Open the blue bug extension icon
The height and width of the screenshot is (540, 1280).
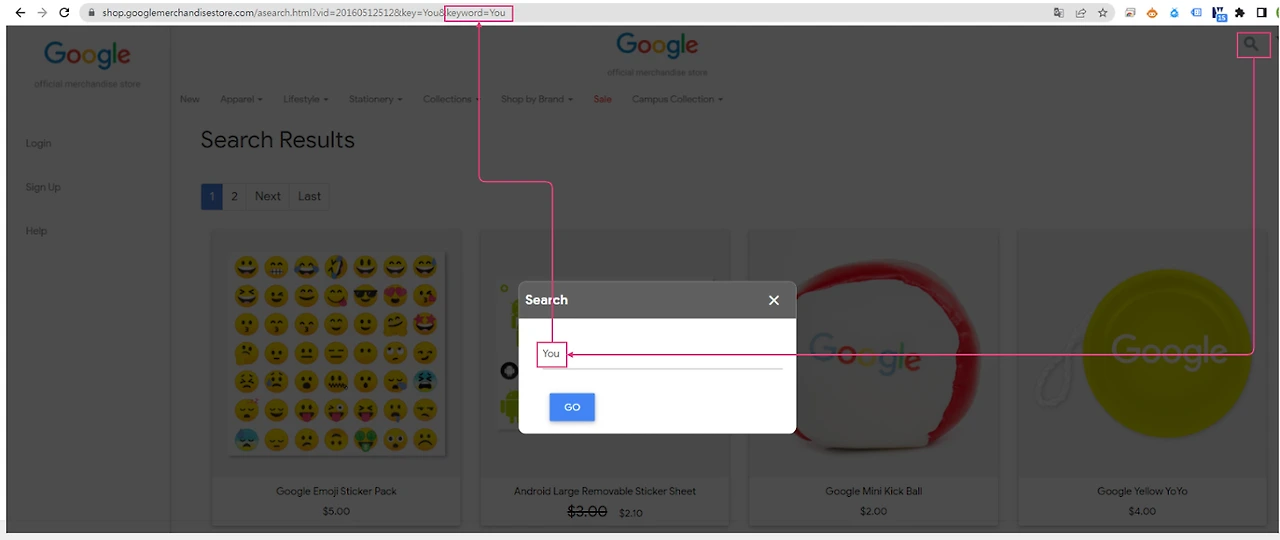[1174, 13]
